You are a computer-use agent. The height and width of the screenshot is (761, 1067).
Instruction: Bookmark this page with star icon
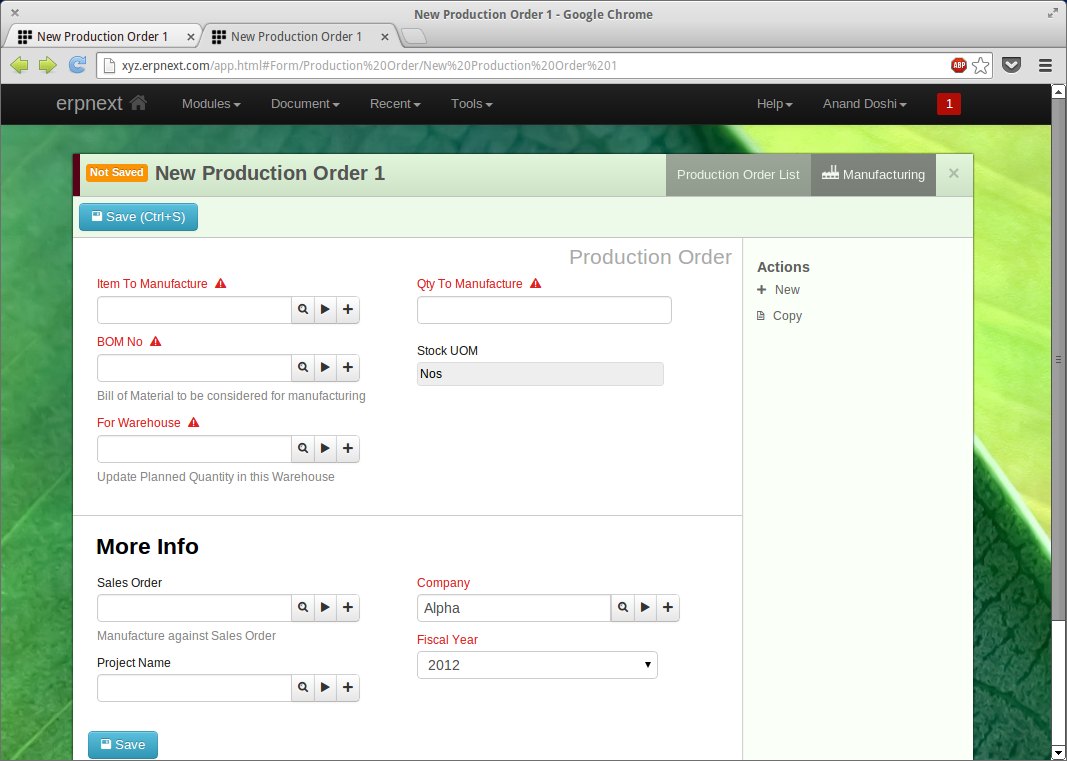[x=981, y=65]
